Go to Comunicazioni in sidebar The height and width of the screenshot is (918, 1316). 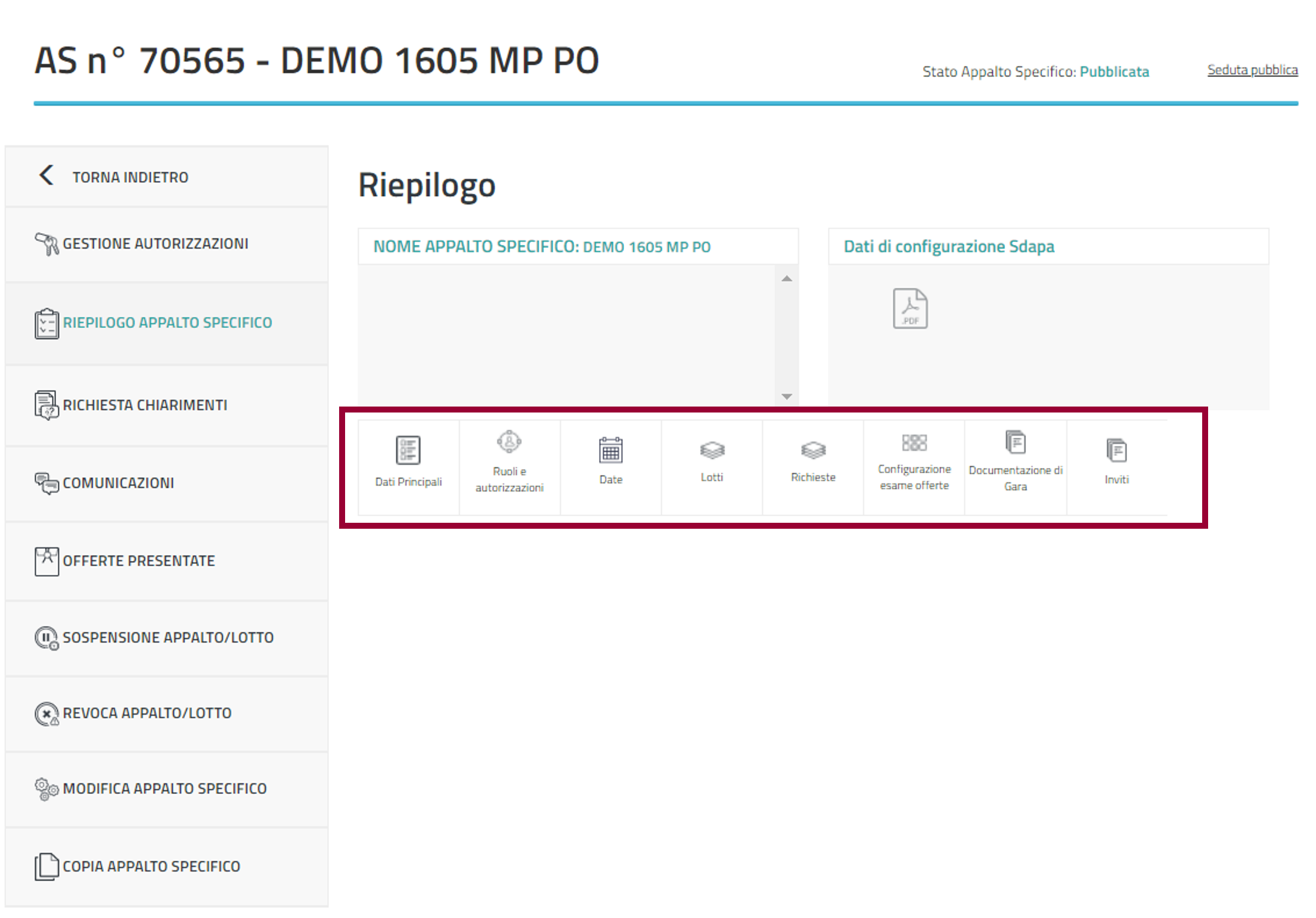[x=118, y=483]
